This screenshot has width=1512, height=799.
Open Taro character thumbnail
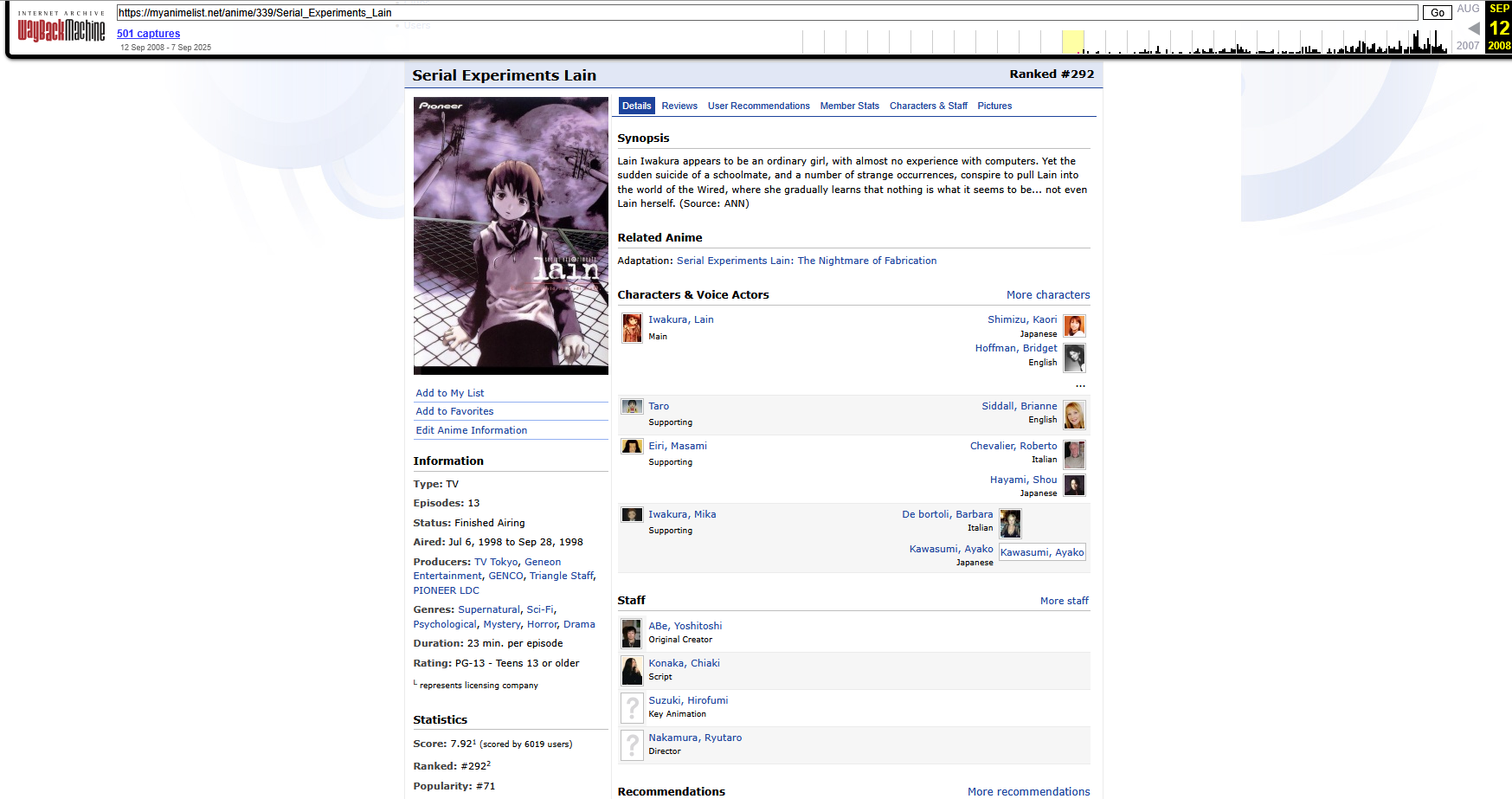(633, 406)
